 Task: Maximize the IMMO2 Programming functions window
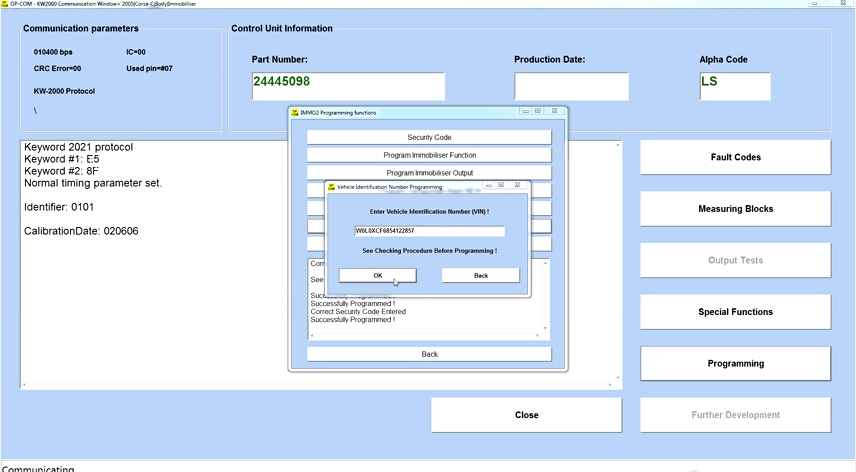point(538,111)
